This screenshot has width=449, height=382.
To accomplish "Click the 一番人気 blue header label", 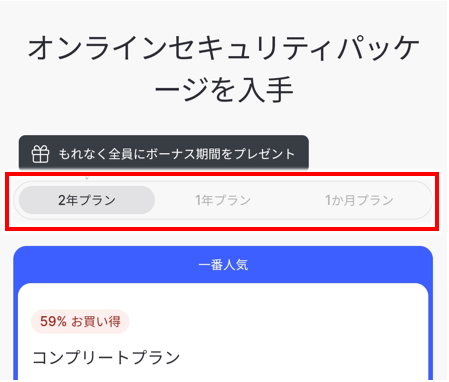I will click(x=223, y=265).
